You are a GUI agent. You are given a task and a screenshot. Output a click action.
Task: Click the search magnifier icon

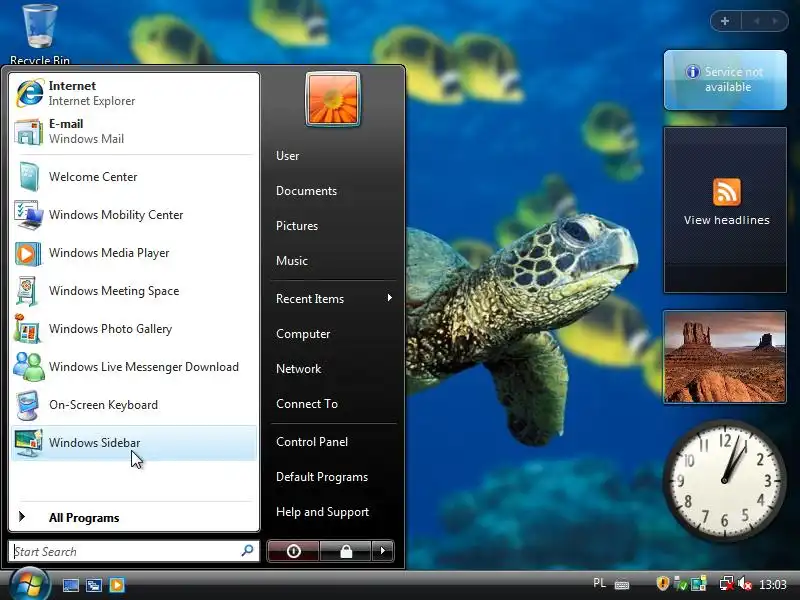click(x=247, y=551)
